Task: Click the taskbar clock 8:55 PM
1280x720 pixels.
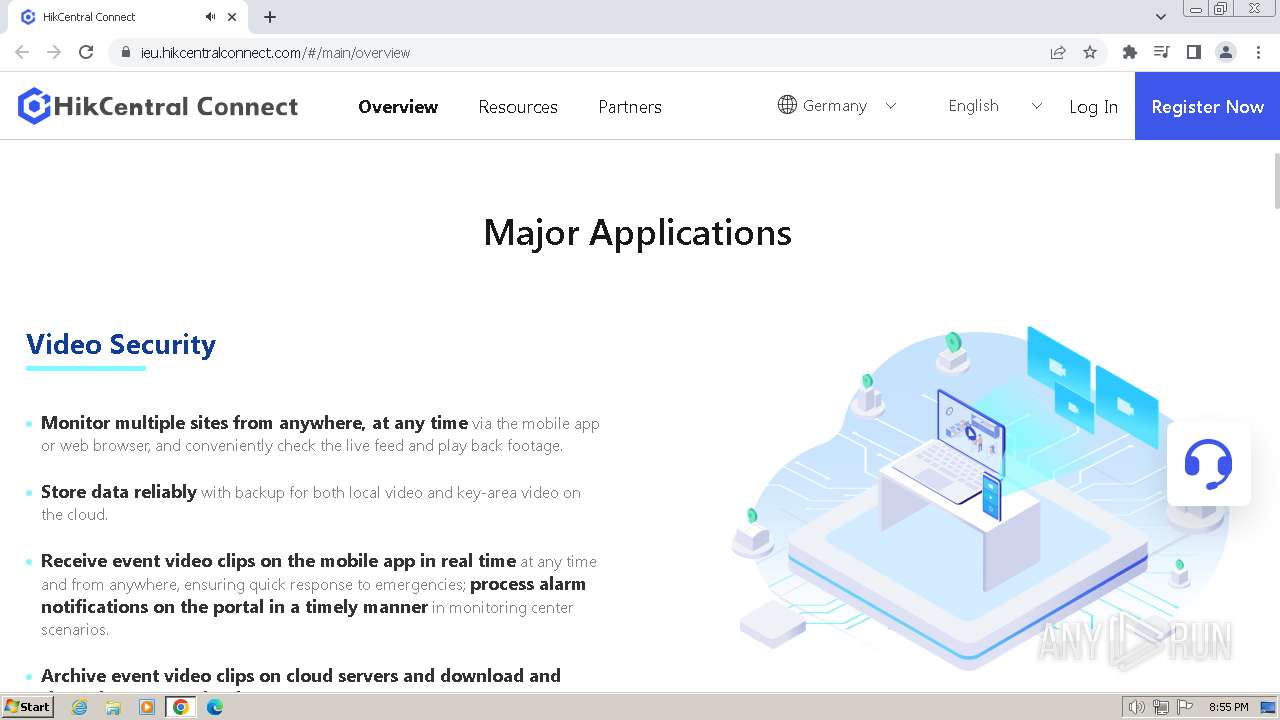Action: [x=1228, y=707]
